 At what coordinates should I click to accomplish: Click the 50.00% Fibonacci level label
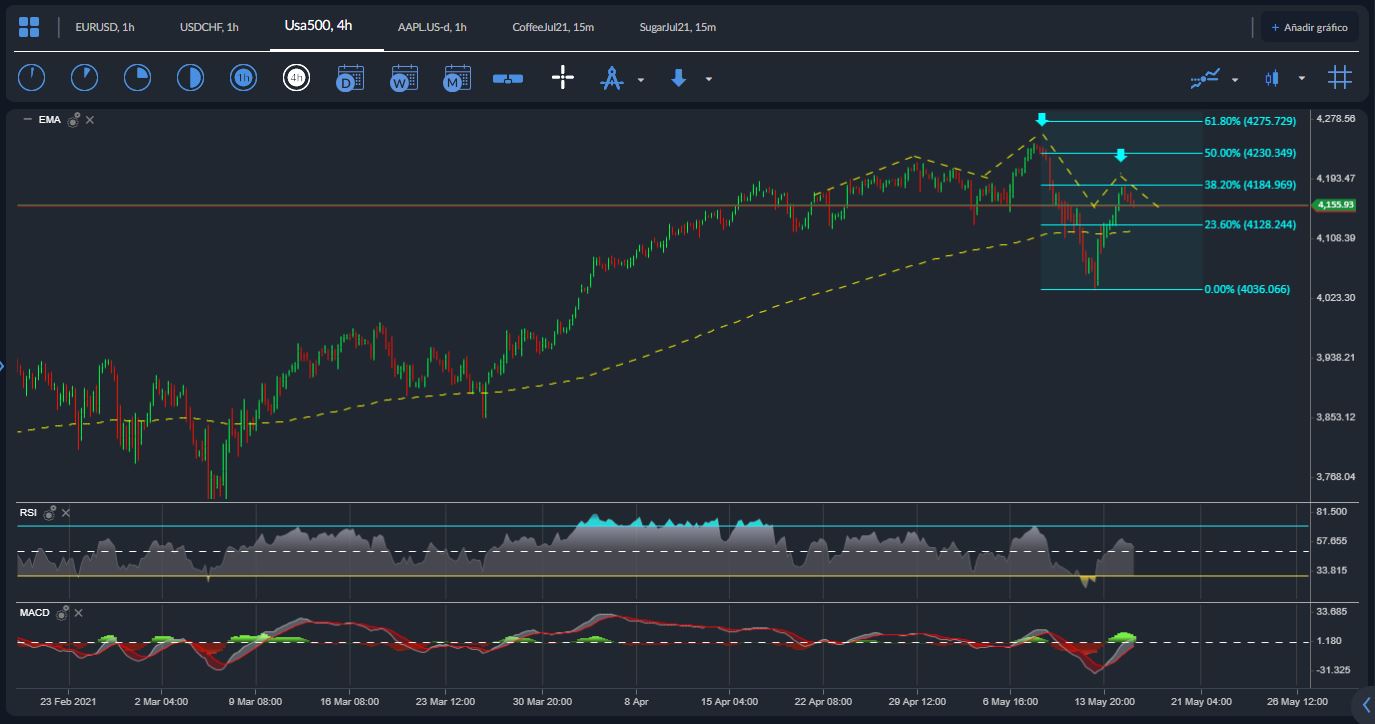(x=1250, y=153)
